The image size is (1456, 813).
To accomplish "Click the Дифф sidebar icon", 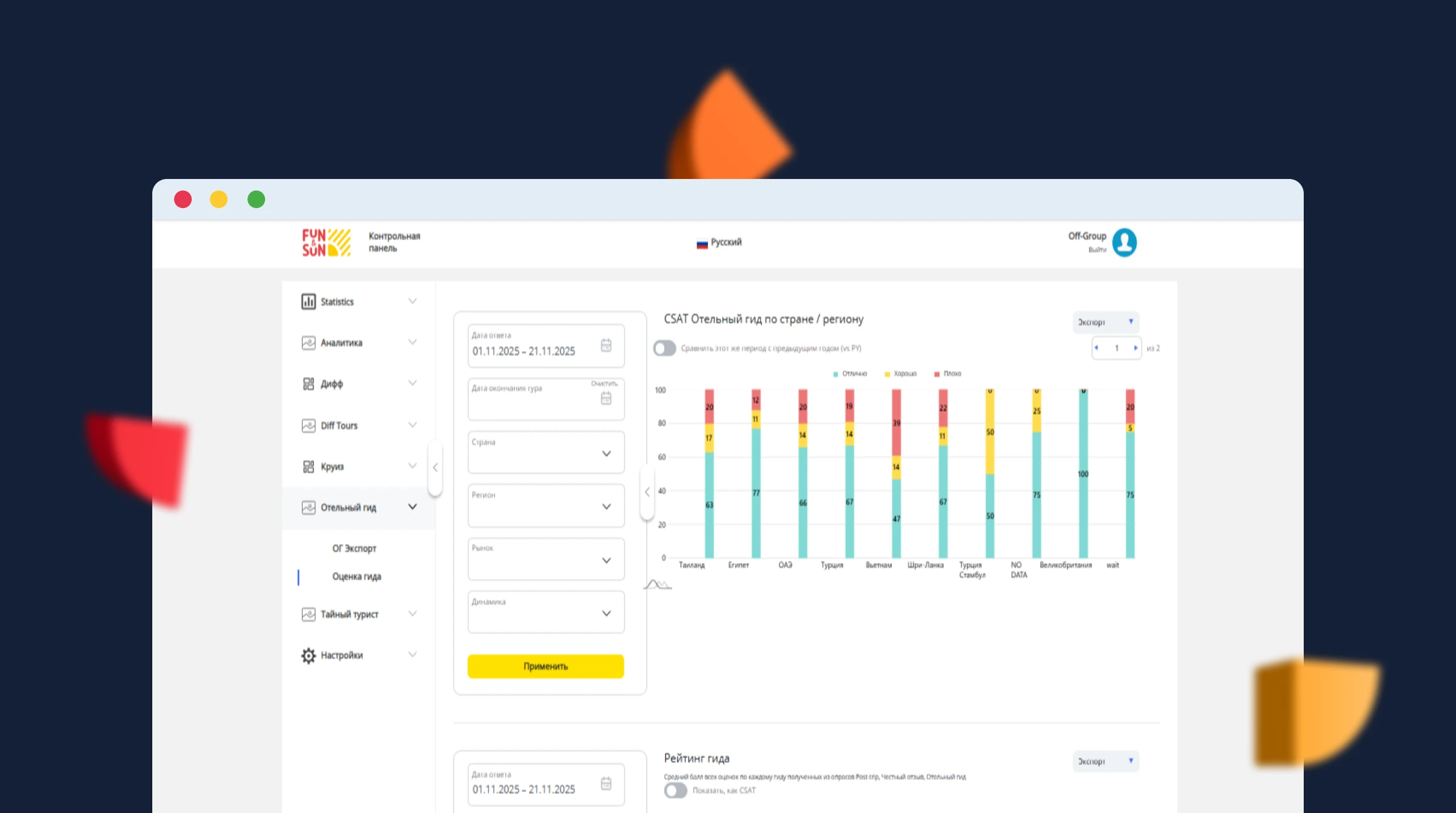I will point(308,383).
